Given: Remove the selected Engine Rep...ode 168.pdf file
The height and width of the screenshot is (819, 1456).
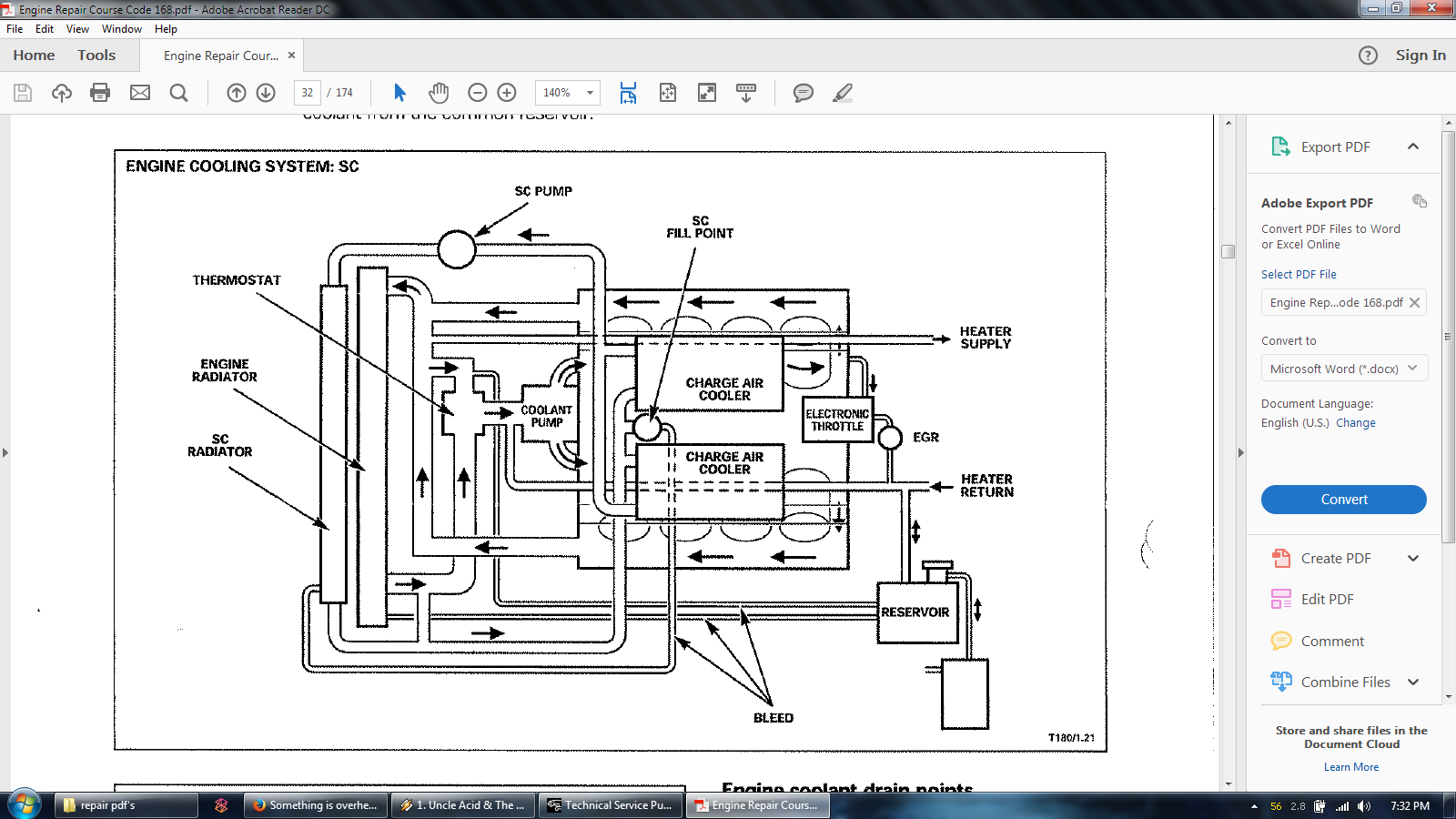Looking at the screenshot, I should [1414, 303].
